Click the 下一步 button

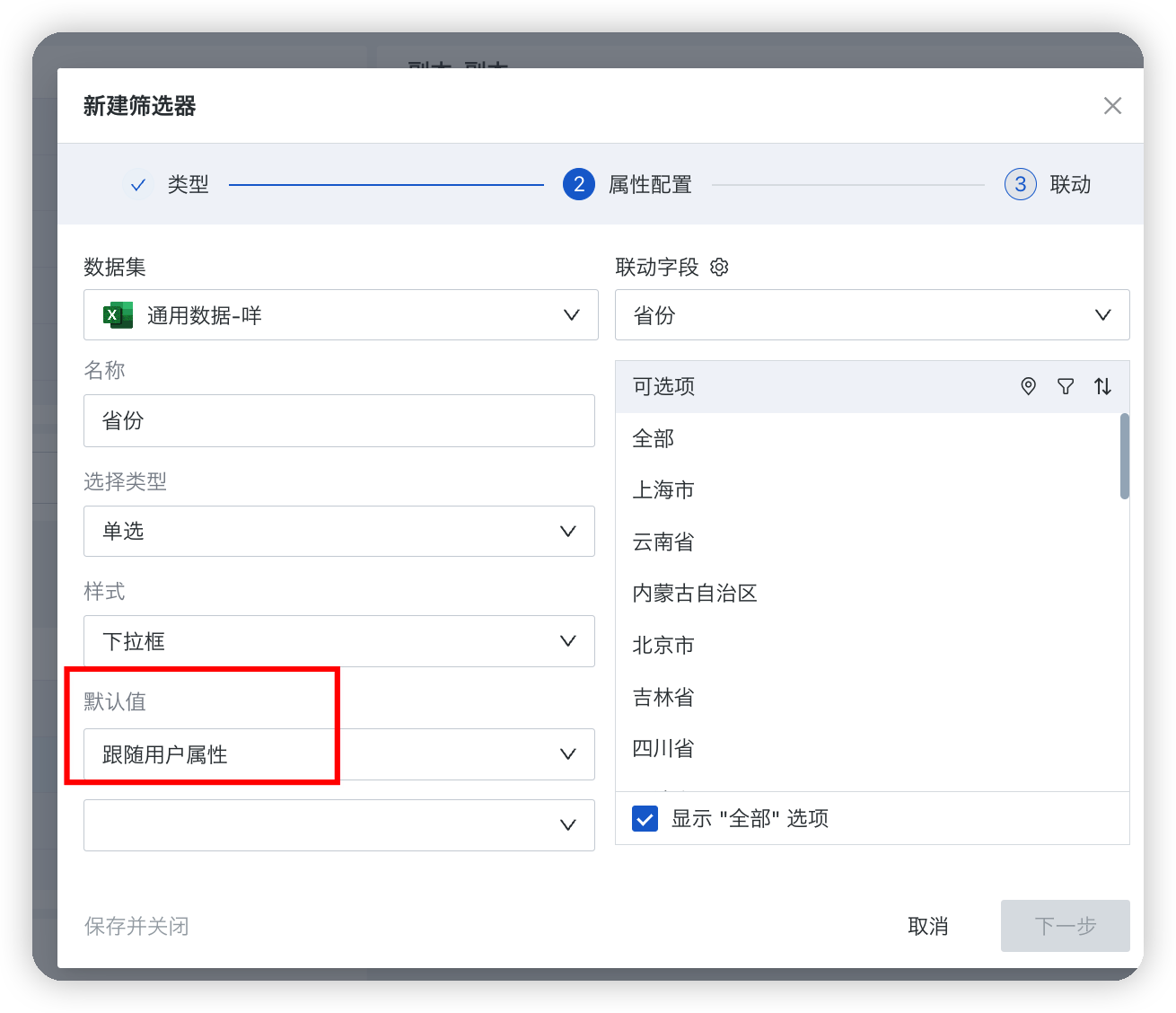(x=1066, y=926)
